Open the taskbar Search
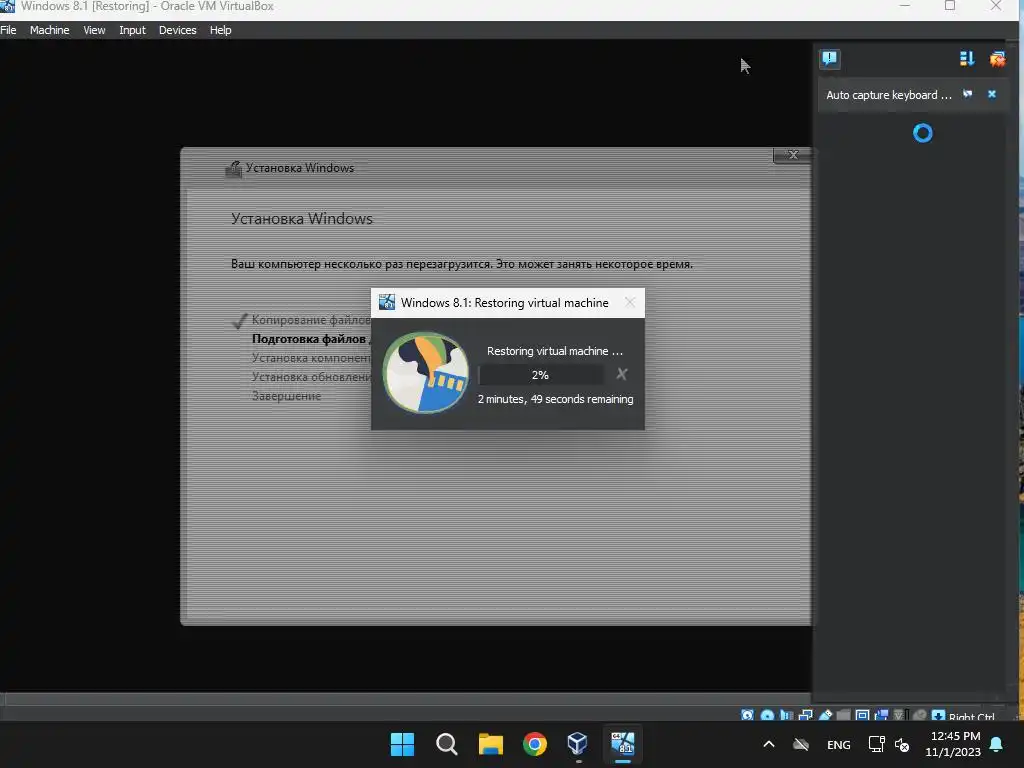Image resolution: width=1024 pixels, height=768 pixels. 447,744
